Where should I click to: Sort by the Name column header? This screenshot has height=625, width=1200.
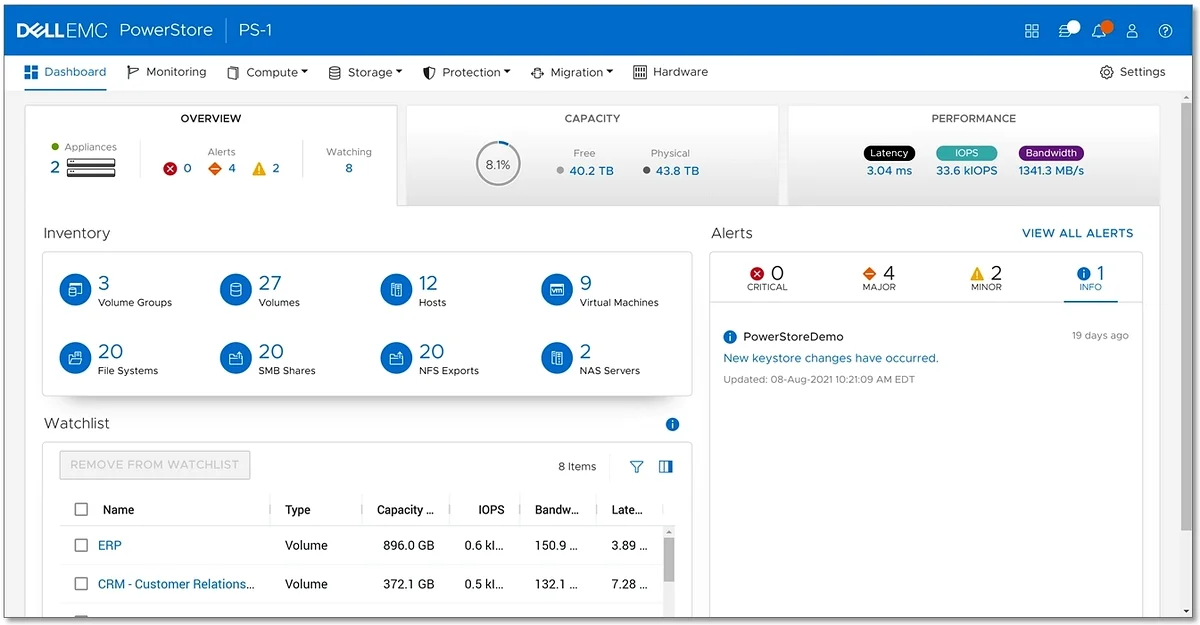click(x=118, y=510)
